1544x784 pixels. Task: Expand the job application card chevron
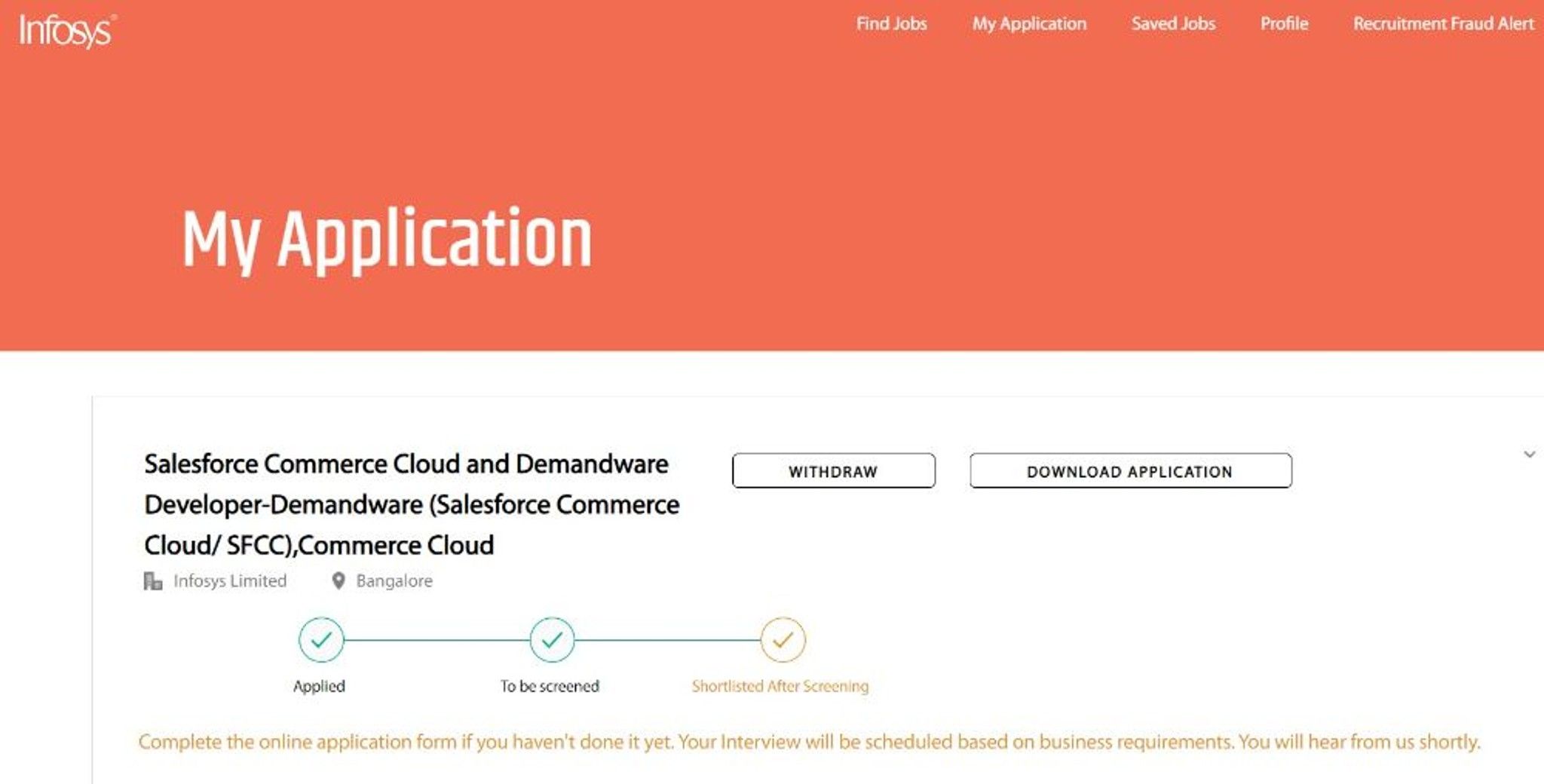click(1529, 455)
